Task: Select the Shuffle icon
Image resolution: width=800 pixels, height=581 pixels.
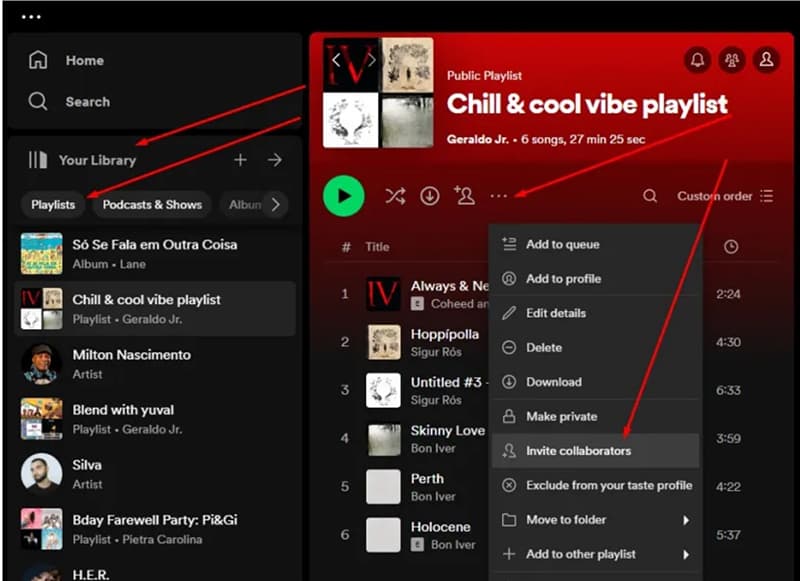Action: 394,196
